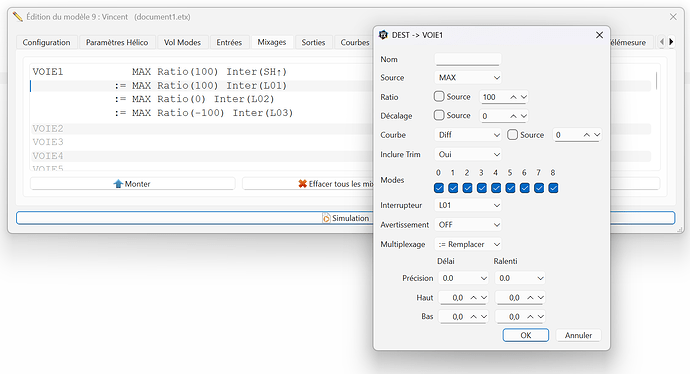690x374 pixels.
Task: Uncheck flight mode 3 checkbox
Action: pyautogui.click(x=482, y=188)
